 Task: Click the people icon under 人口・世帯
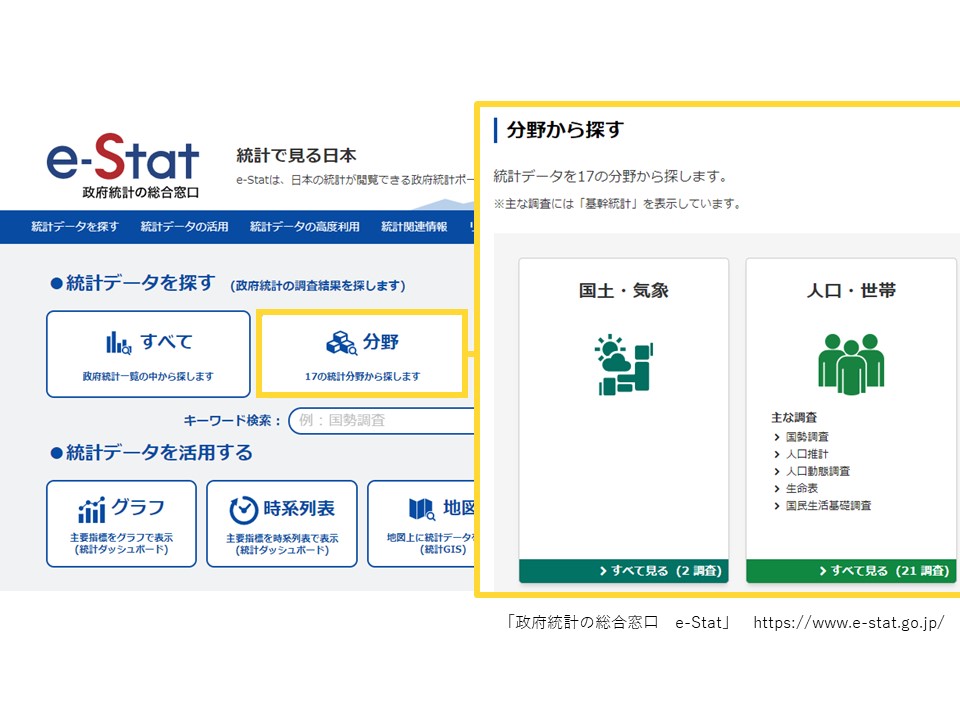coord(851,364)
